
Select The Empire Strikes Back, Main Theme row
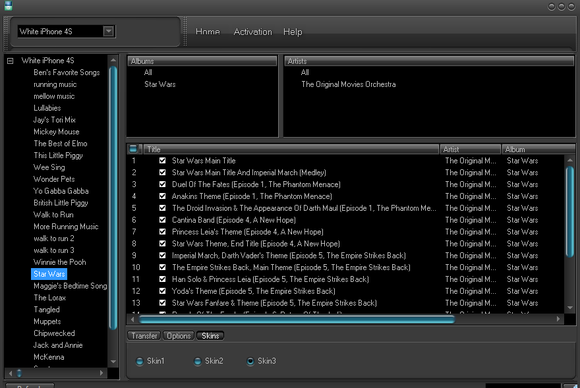tap(345, 267)
